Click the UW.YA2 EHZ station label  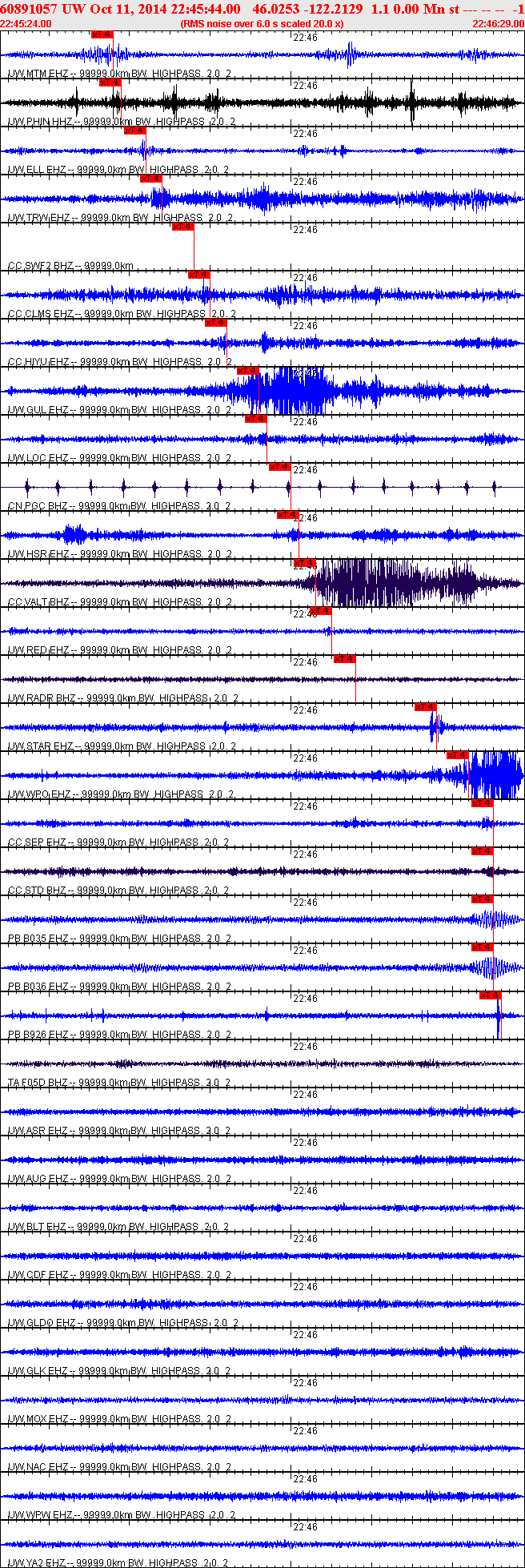click(x=38, y=1563)
